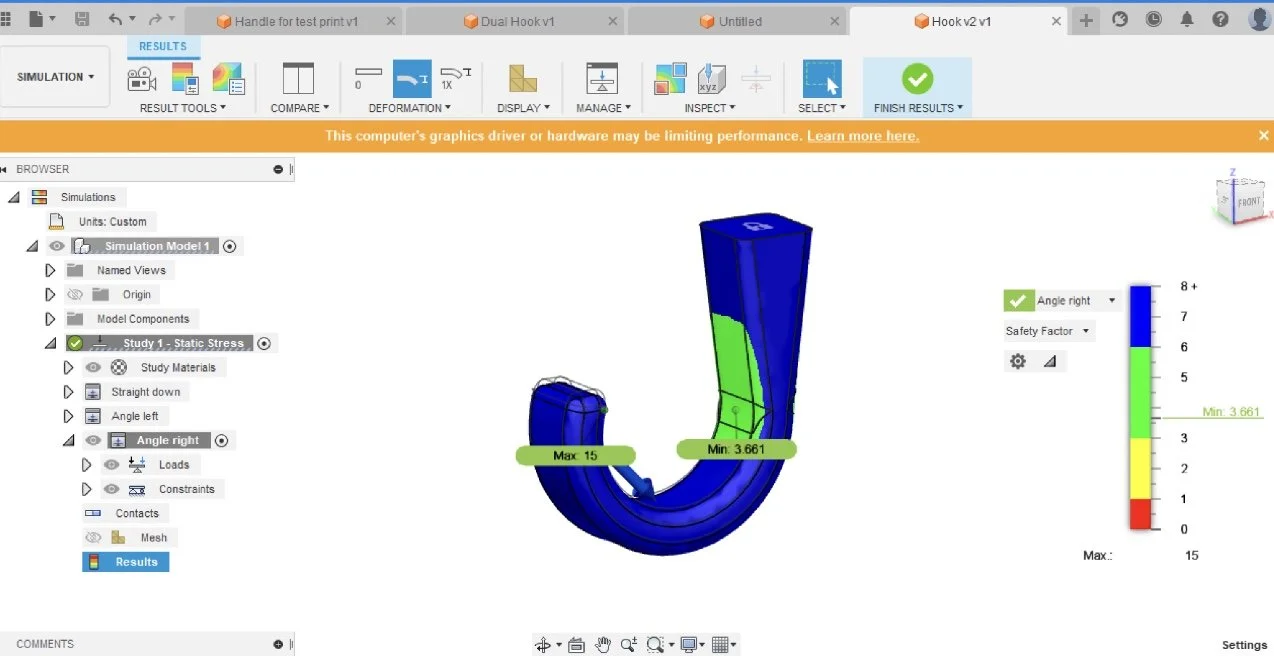Select the actual 1X deformation icon
This screenshot has width=1274, height=656.
[x=456, y=77]
